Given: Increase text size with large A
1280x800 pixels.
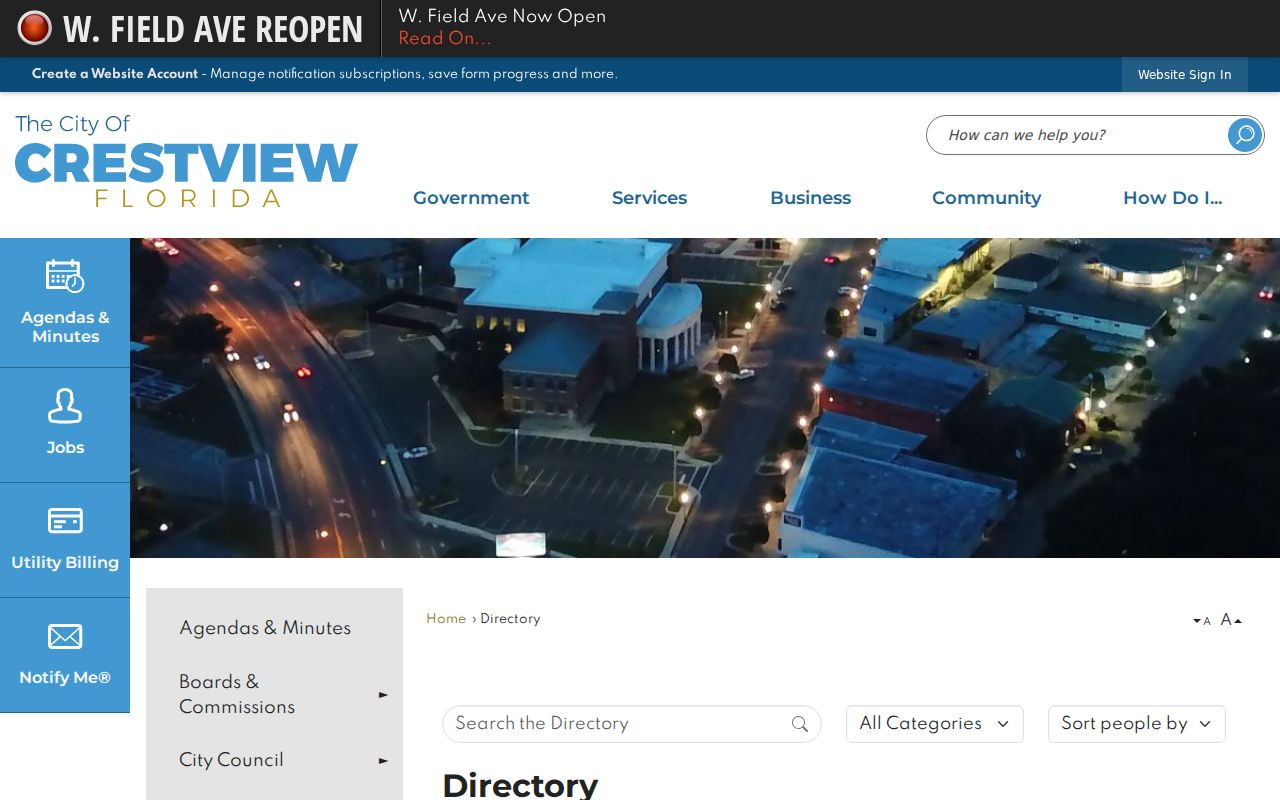Looking at the screenshot, I should (x=1231, y=620).
